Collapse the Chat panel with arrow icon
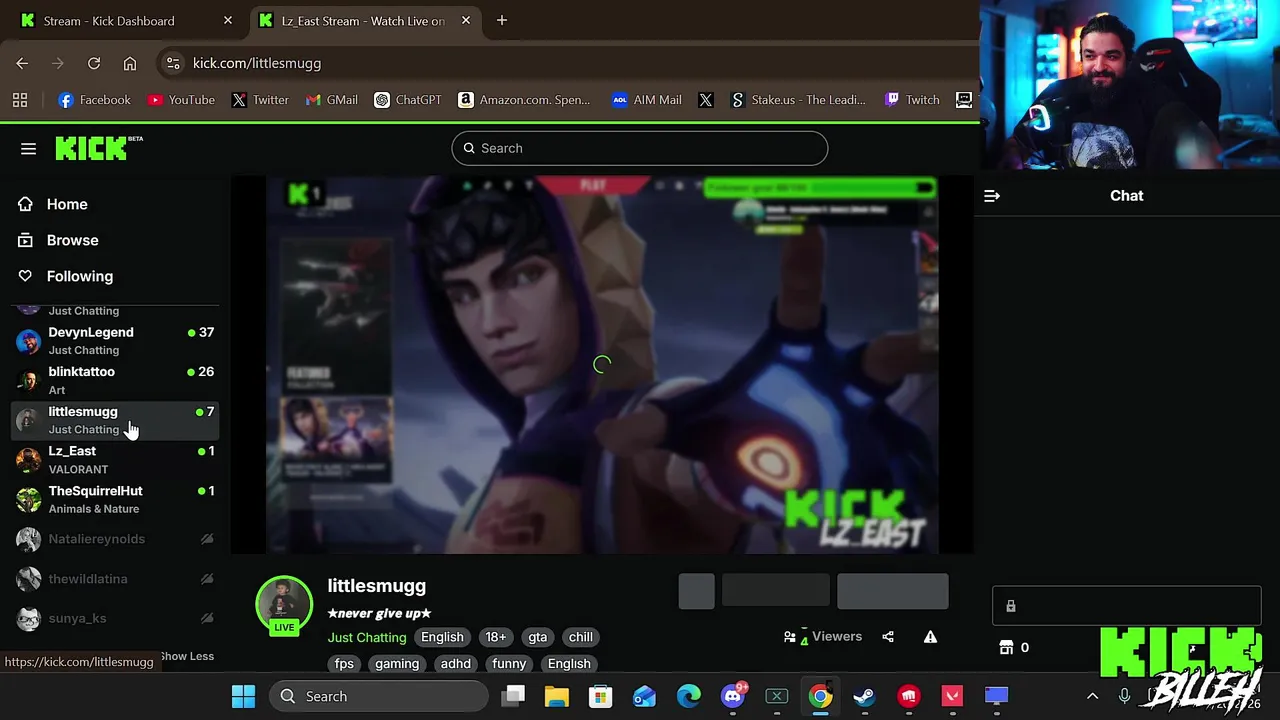The image size is (1280, 720). (992, 196)
